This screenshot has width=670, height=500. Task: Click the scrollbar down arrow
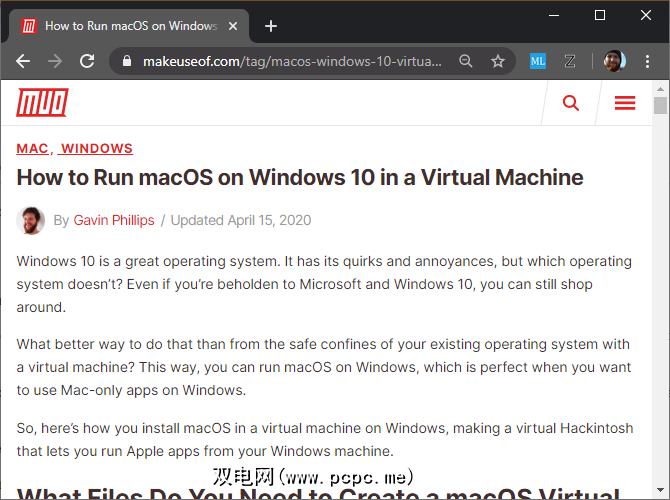(x=660, y=490)
